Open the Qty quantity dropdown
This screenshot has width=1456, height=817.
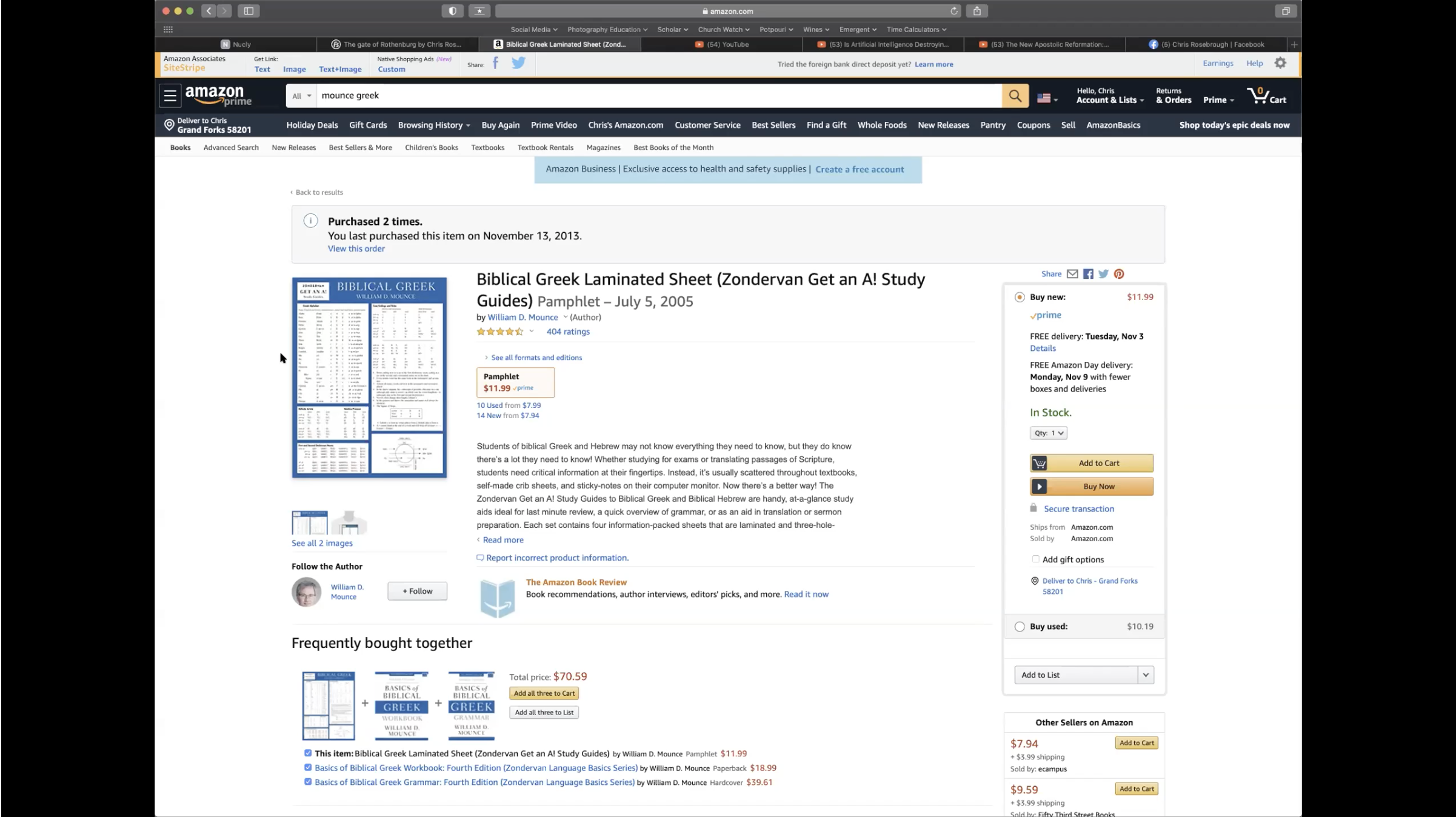[1048, 433]
